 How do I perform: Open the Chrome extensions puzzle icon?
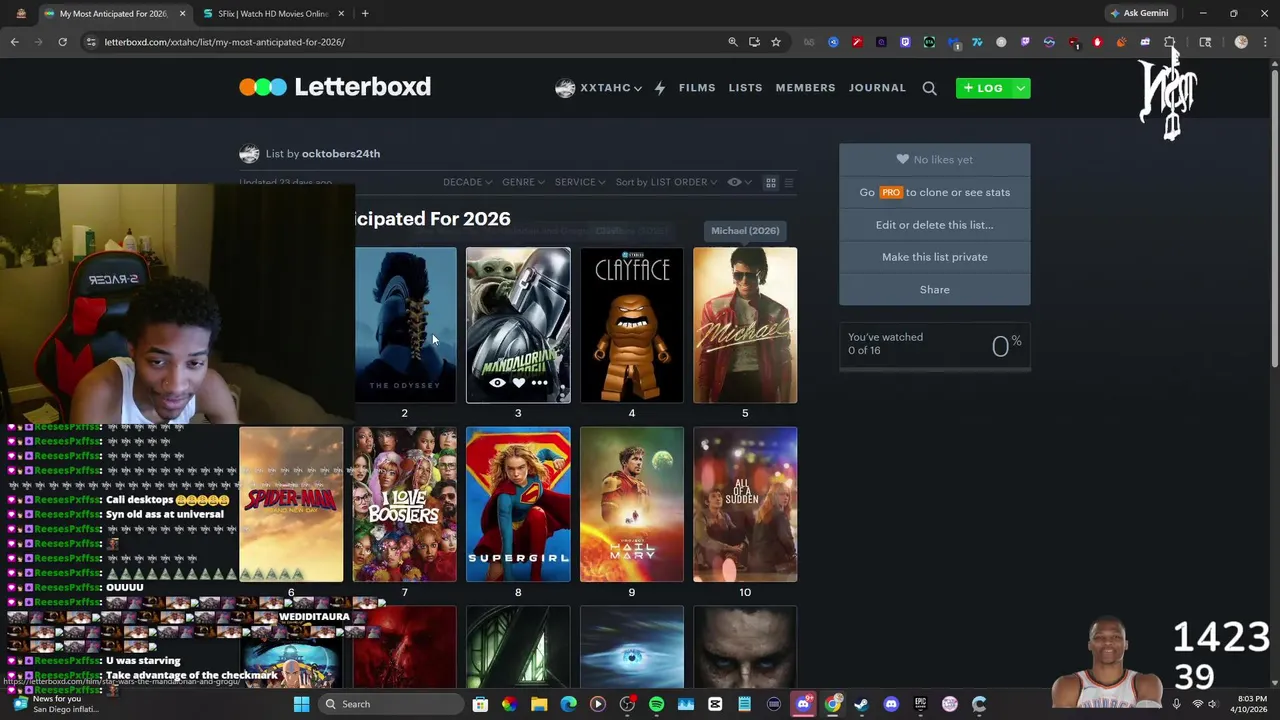(x=1170, y=42)
